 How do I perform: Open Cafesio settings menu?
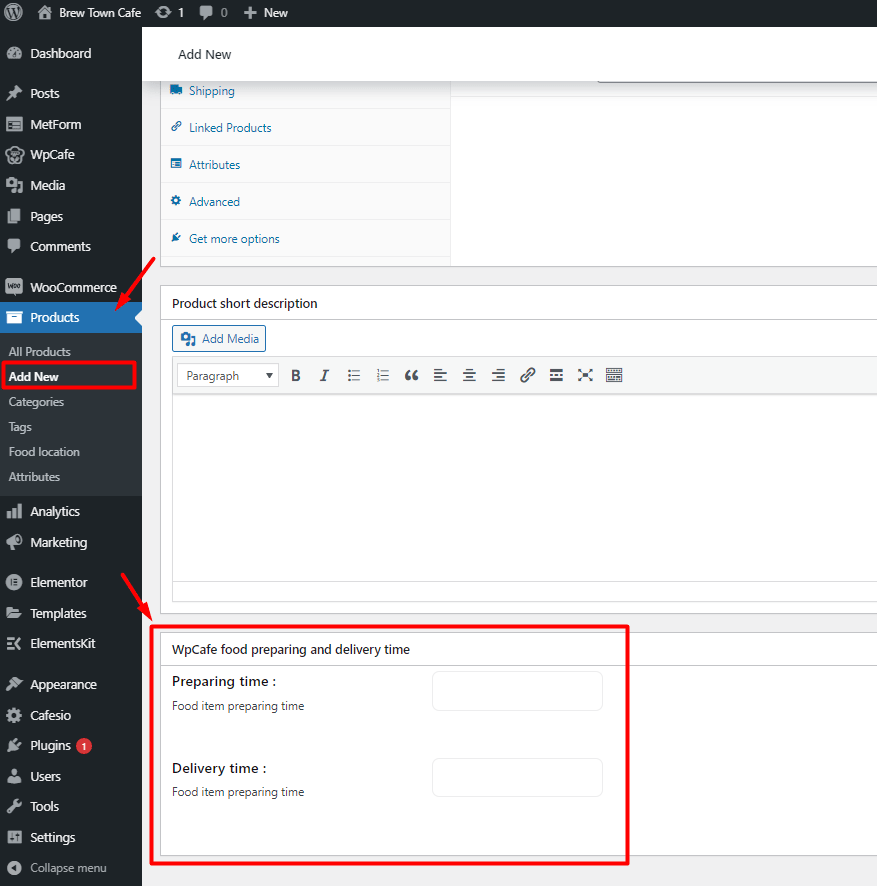(x=71, y=715)
